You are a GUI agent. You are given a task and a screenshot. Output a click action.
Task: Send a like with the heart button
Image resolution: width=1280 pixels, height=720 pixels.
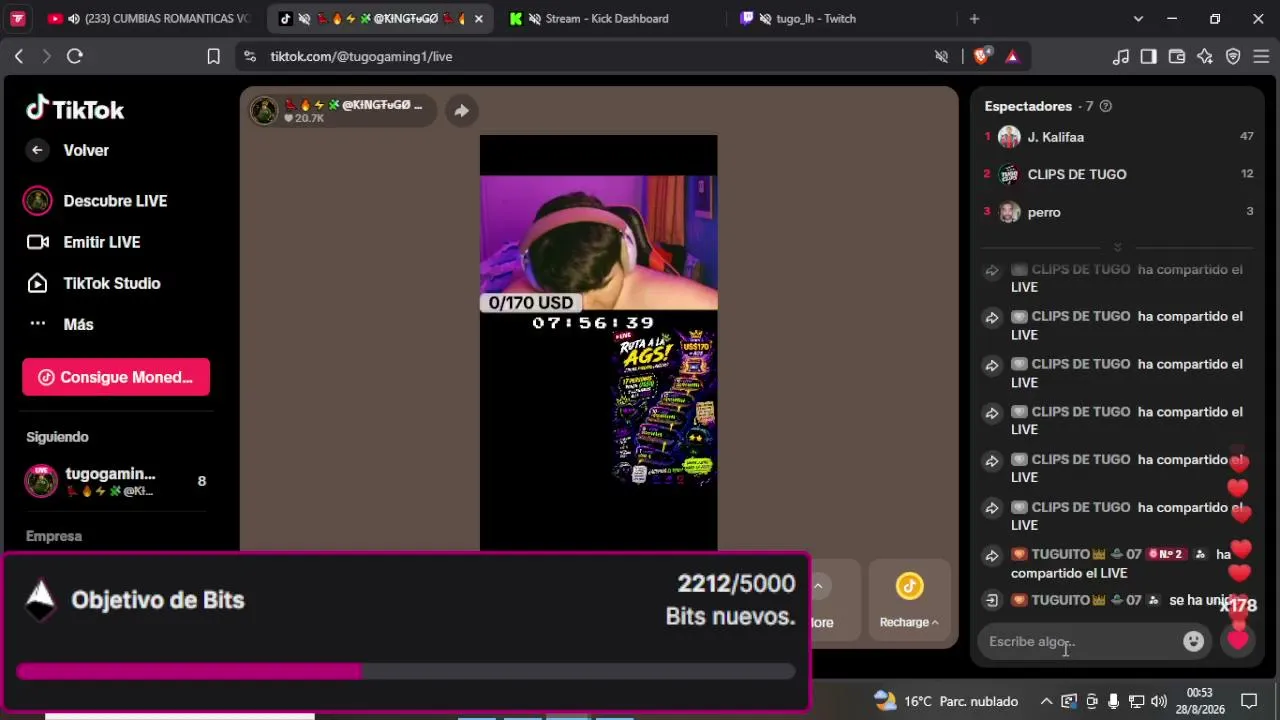(1238, 641)
